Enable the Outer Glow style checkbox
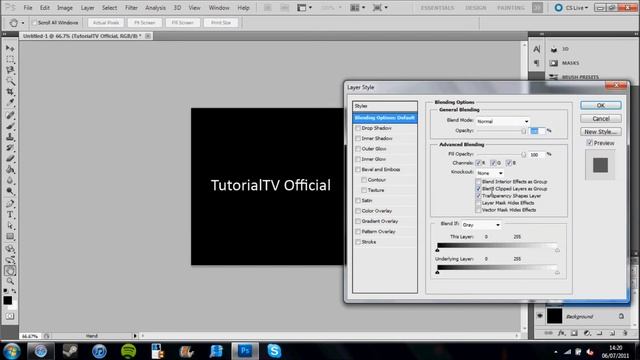640x360 pixels. click(x=358, y=149)
